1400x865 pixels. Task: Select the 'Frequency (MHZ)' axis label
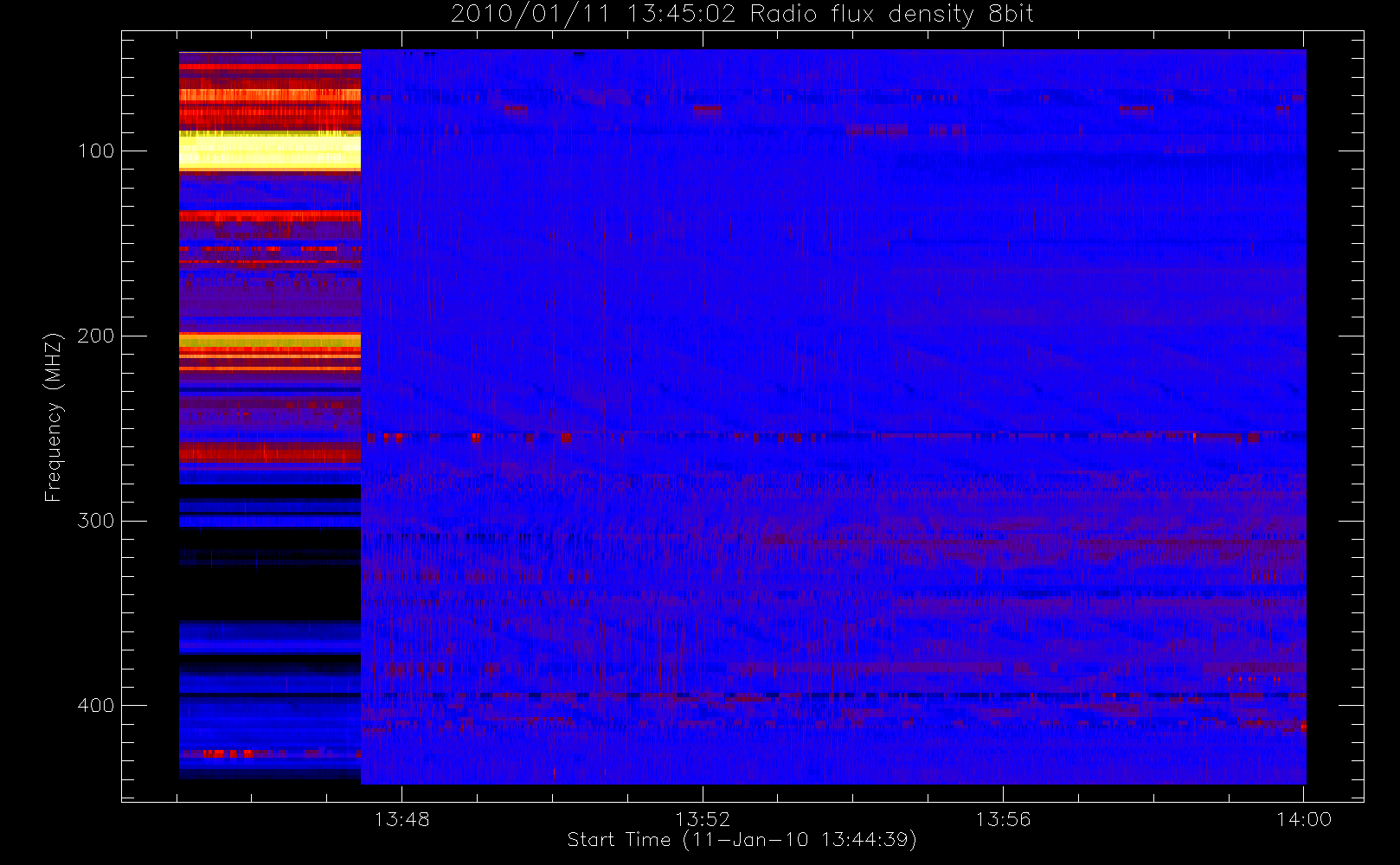tap(53, 417)
